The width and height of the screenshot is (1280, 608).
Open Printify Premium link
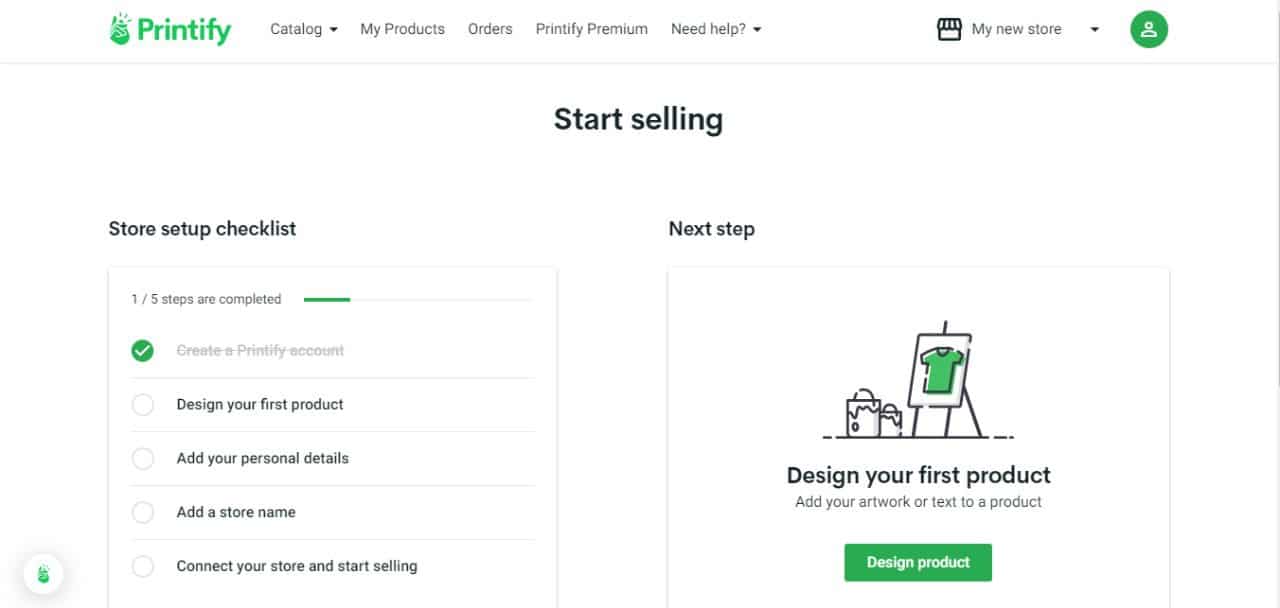coord(592,29)
